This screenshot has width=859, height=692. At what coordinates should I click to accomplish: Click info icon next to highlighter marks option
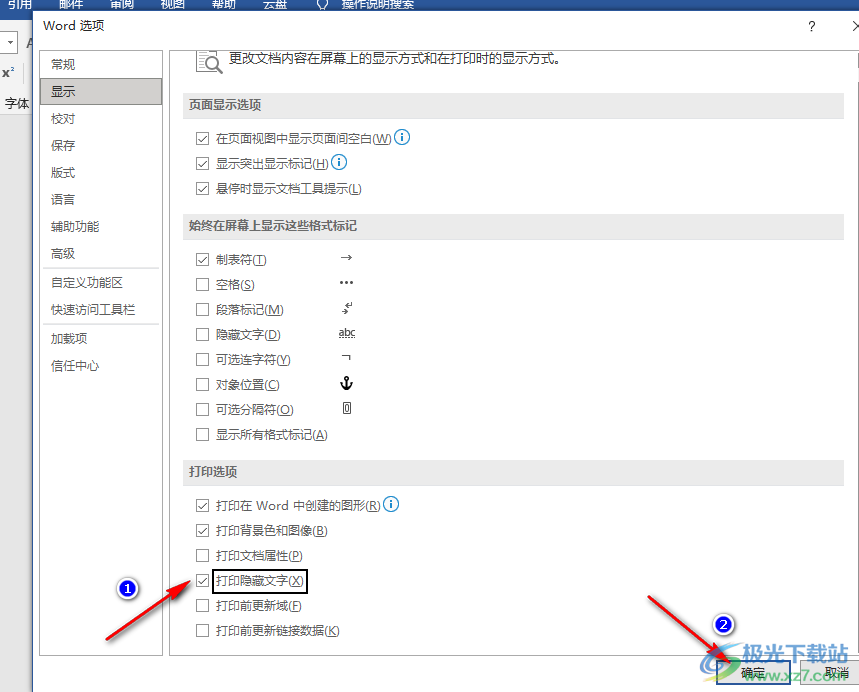[339, 162]
